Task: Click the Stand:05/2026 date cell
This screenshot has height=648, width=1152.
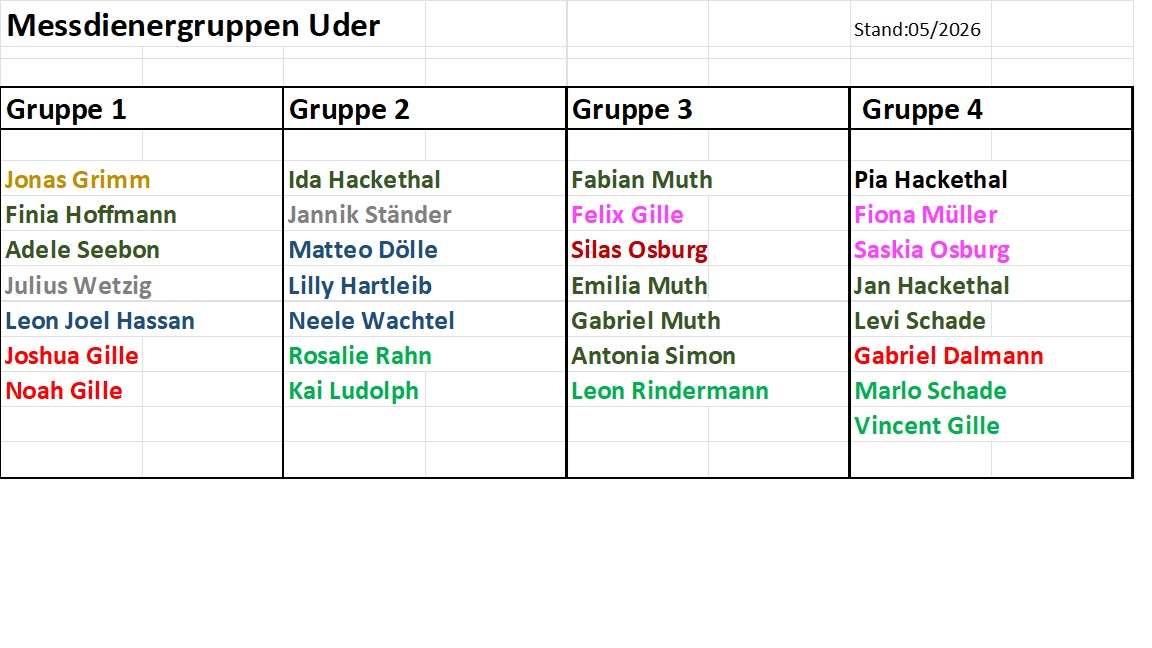Action: (x=917, y=29)
